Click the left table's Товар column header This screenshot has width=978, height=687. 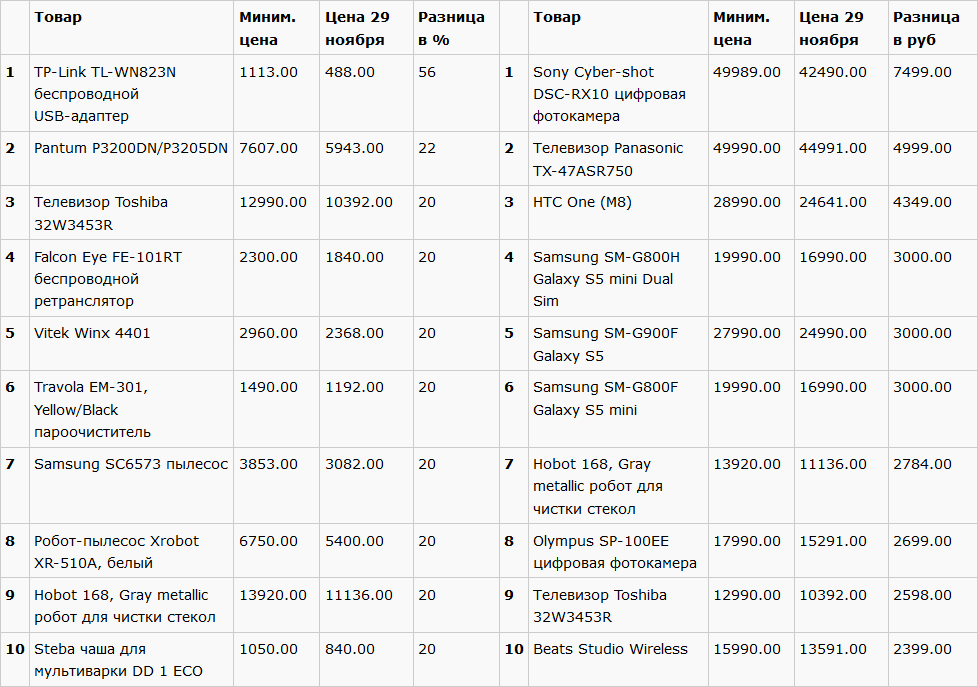pos(58,17)
